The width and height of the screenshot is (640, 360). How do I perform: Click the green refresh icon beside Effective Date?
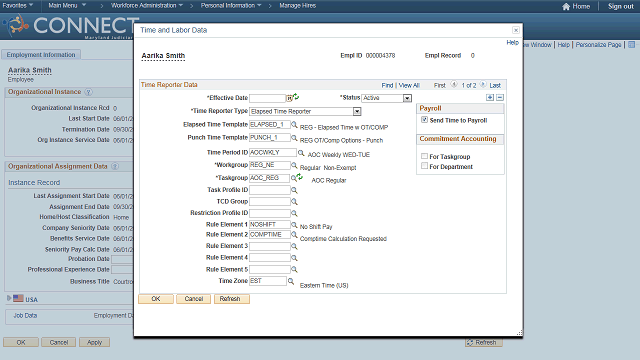point(296,97)
